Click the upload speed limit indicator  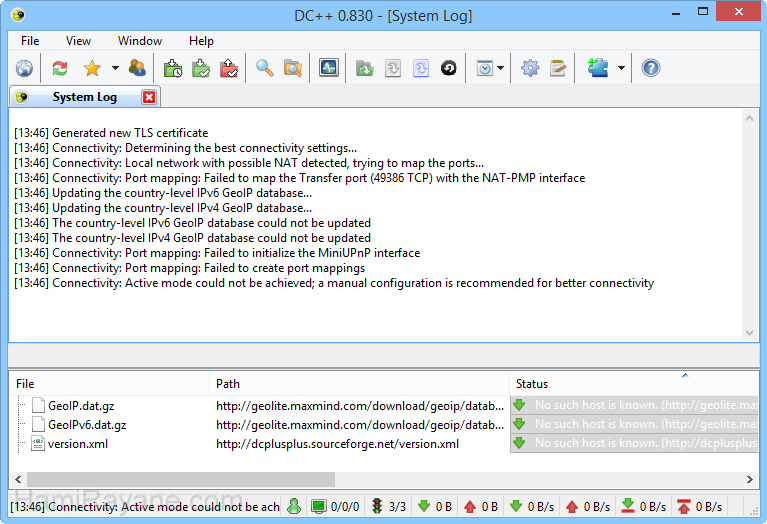(x=700, y=506)
